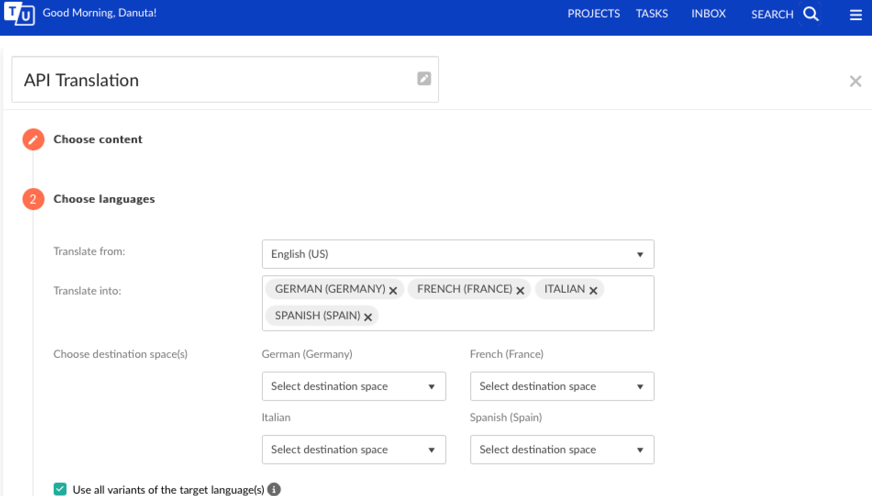Expand German destination space dropdown
This screenshot has width=872, height=496.
[353, 386]
